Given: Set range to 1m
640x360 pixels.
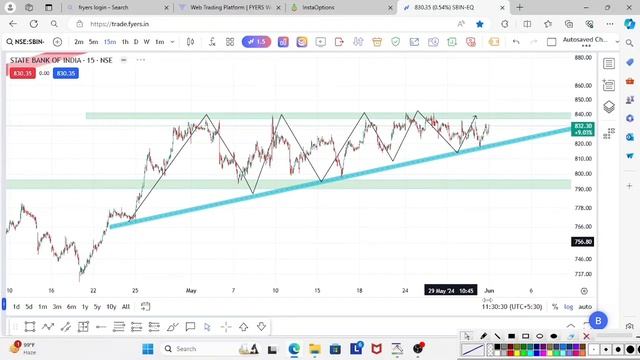Looking at the screenshot, I should (42, 307).
